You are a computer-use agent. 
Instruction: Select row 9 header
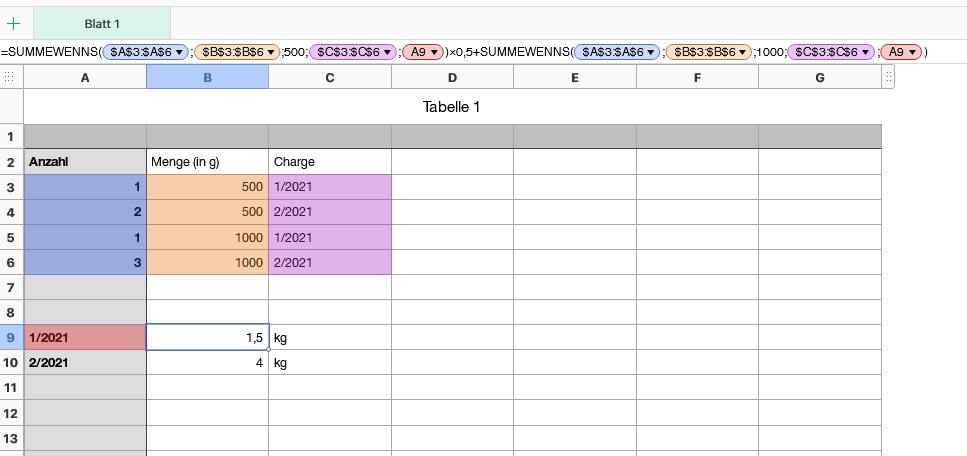click(11, 338)
